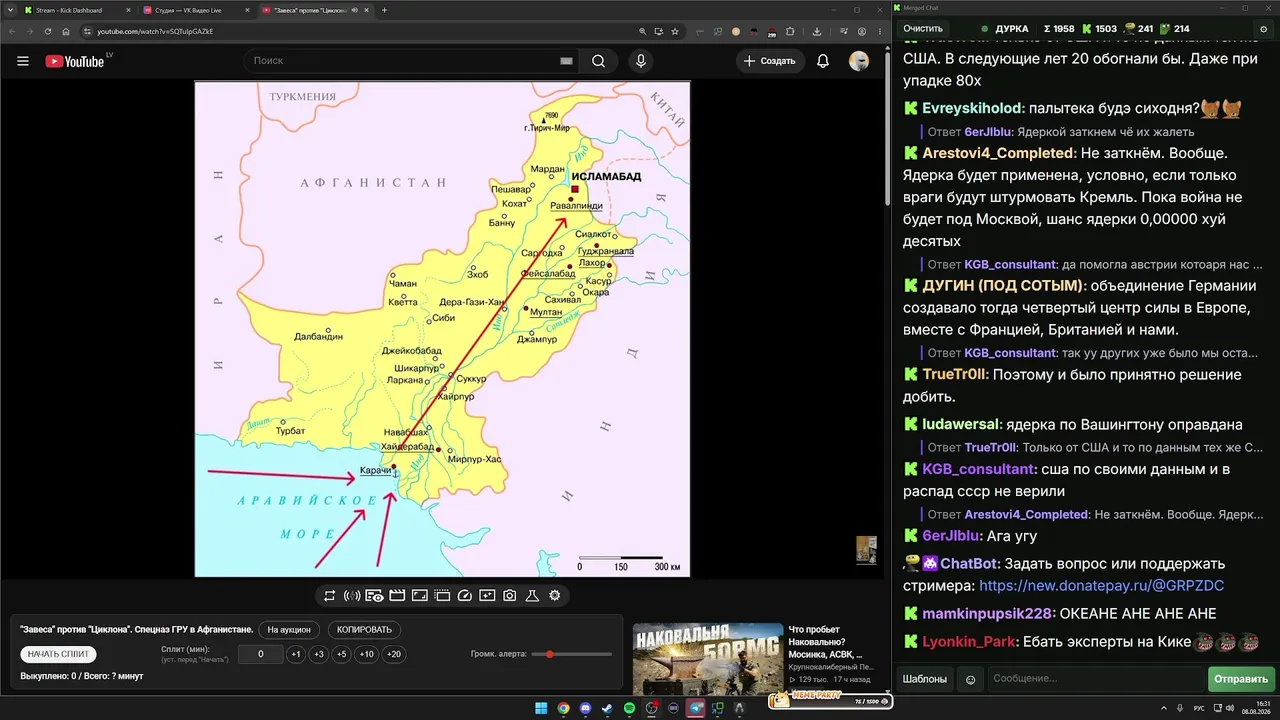Click the Шаблоны templates button

[925, 679]
